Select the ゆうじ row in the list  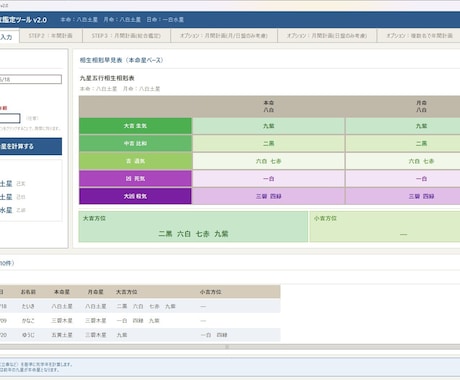pyautogui.click(x=140, y=335)
